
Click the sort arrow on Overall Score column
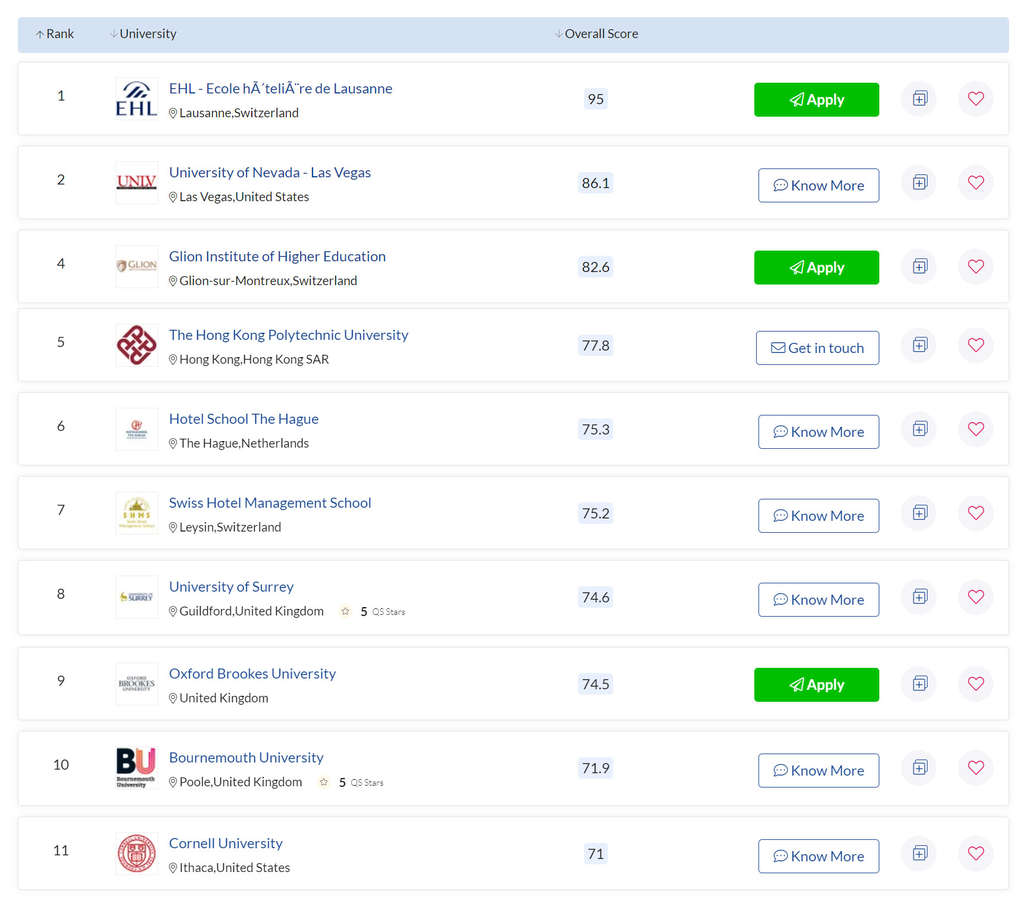(557, 33)
